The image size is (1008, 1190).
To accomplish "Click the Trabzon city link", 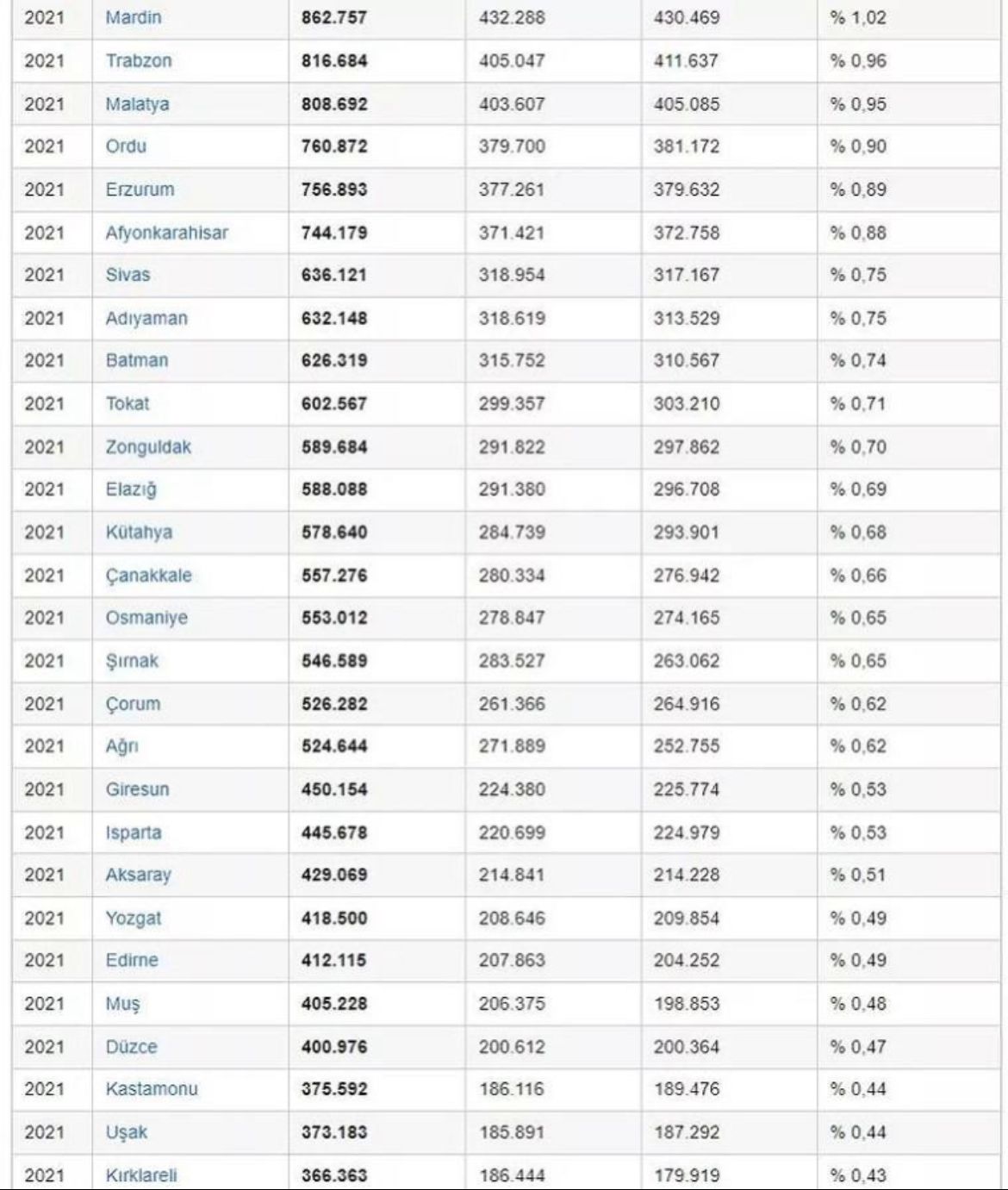I will (138, 60).
